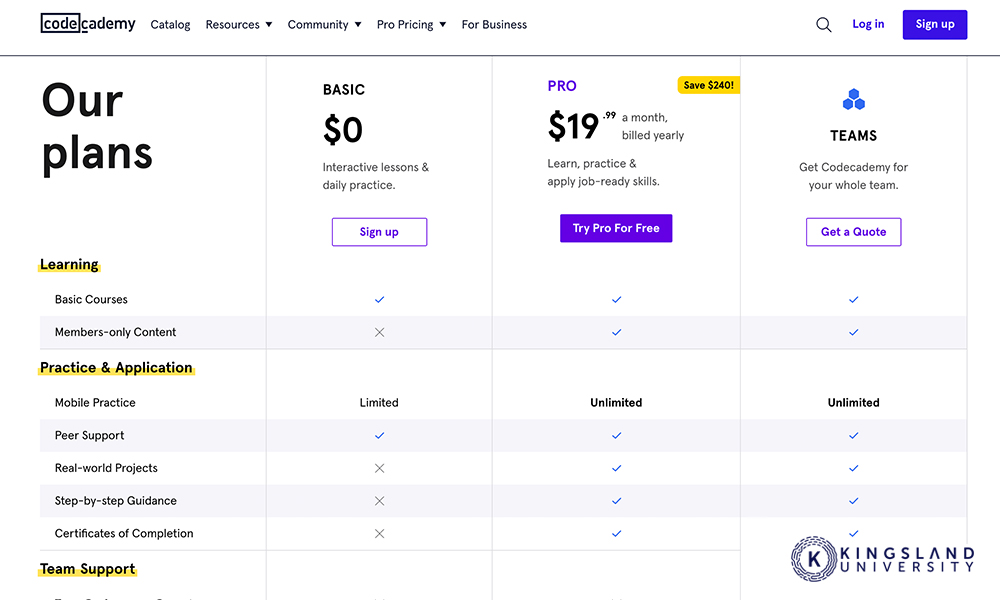The width and height of the screenshot is (1000, 600).
Task: Click the Members-only Content checkmark under Pro
Action: click(616, 332)
